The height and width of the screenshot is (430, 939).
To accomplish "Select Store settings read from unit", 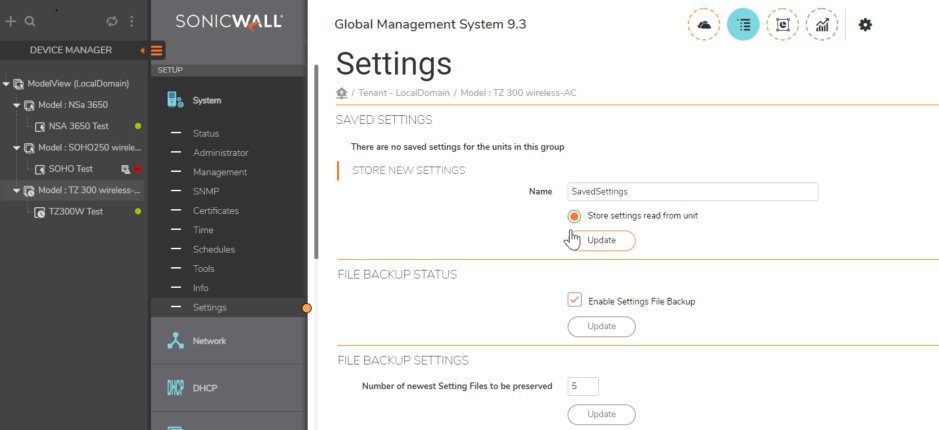I will [x=575, y=216].
